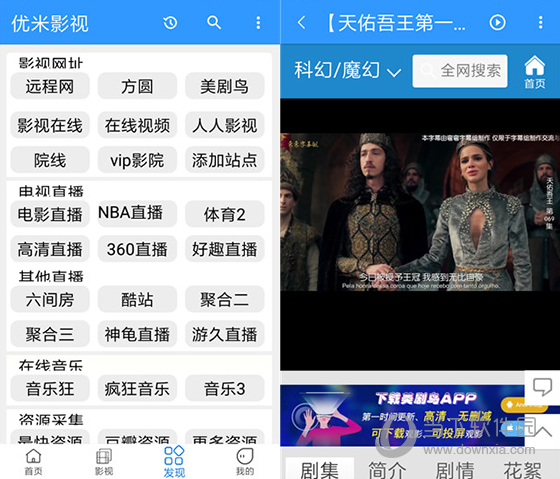Screen dimensions: 560x479
Task: Click the 其他直播 section heading
Action: click(x=51, y=276)
